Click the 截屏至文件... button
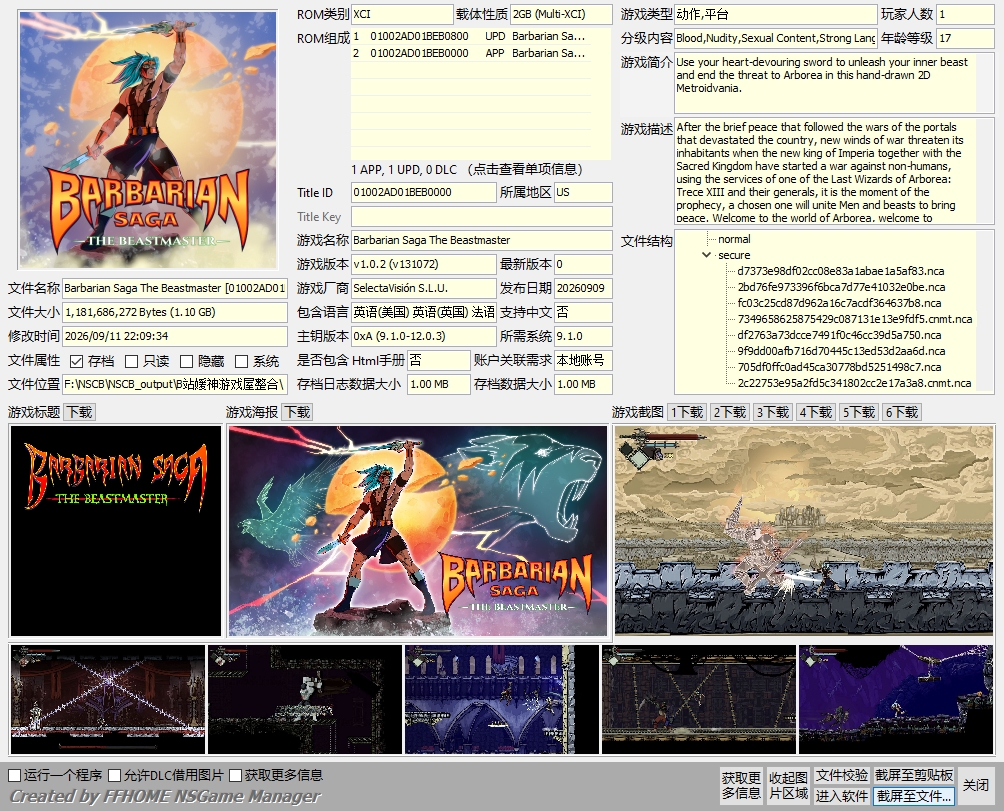Viewport: 1004px width, 811px height. click(x=914, y=796)
